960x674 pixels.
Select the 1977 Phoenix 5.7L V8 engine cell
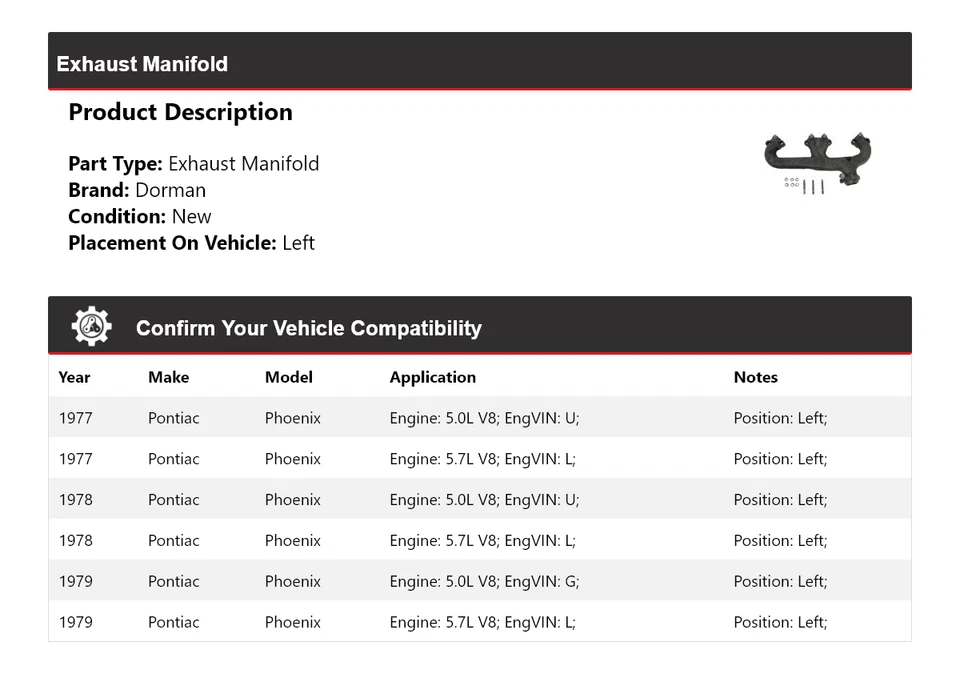click(482, 459)
